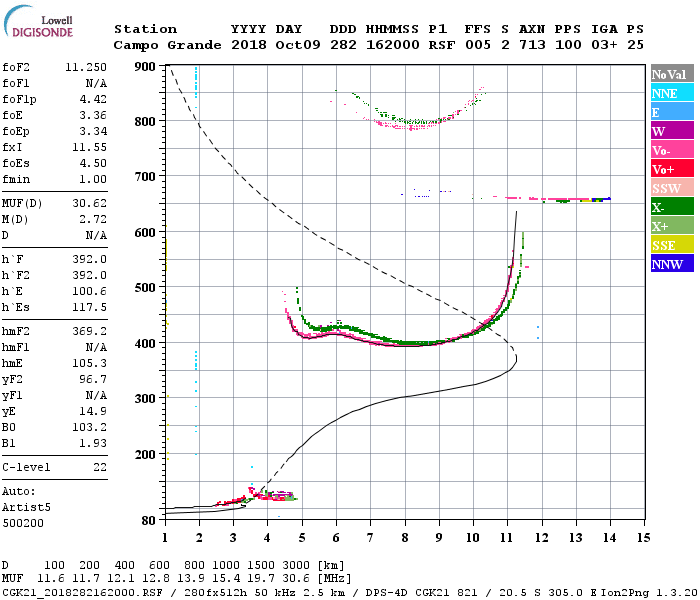Click the Lowell Digisonde logo
Image resolution: width=700 pixels, height=600 pixels.
(38, 22)
